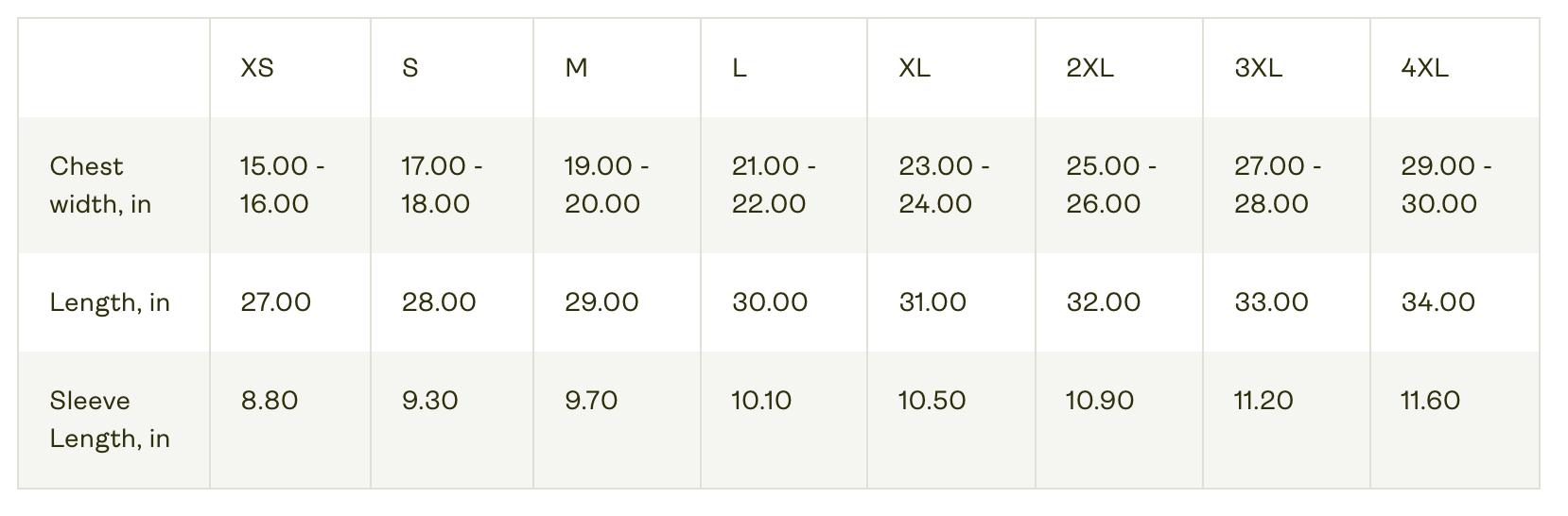Select the 2XL size header
This screenshot has width=1568, height=516.
pos(1090,68)
